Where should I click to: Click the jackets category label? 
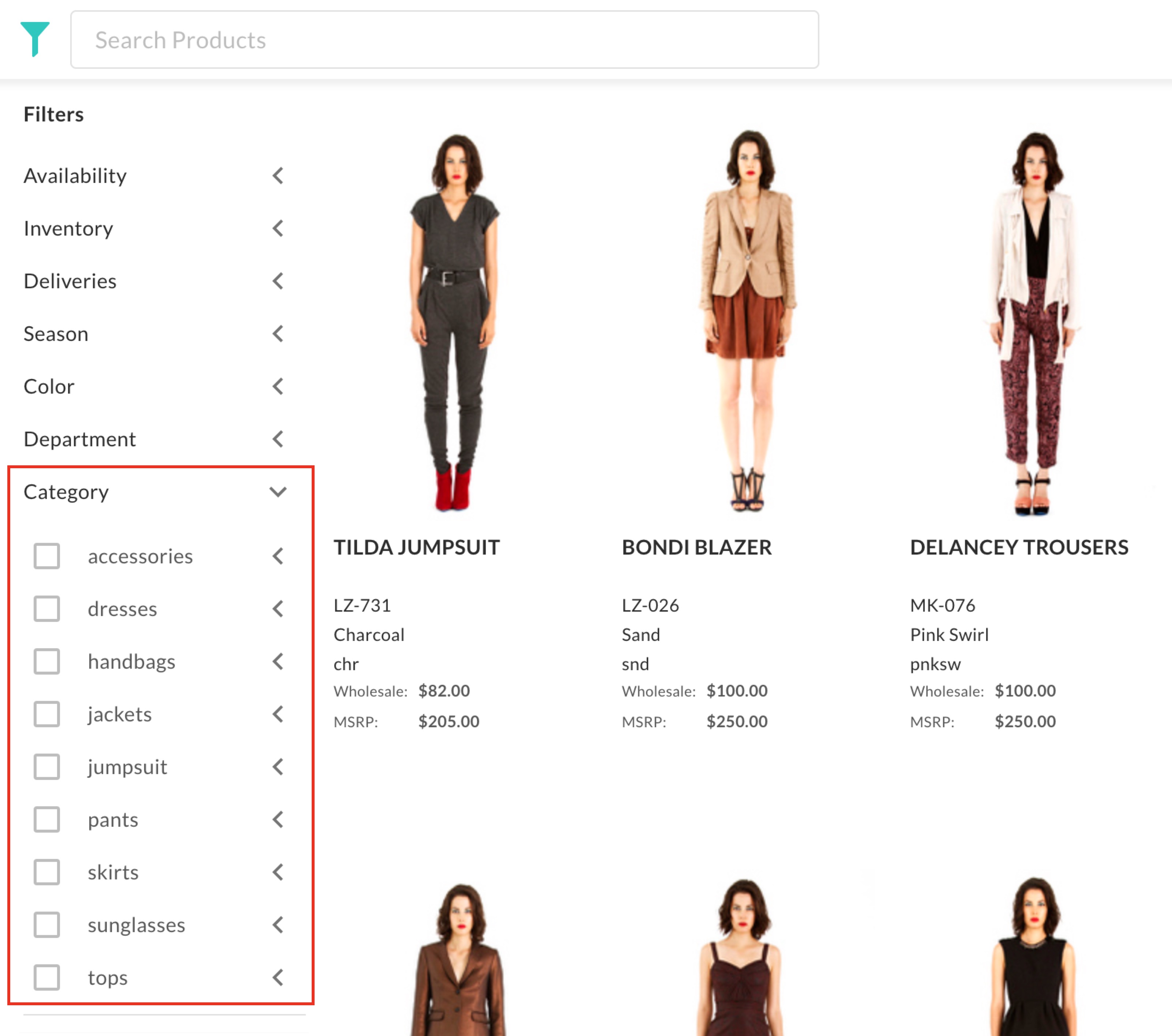pyautogui.click(x=119, y=714)
